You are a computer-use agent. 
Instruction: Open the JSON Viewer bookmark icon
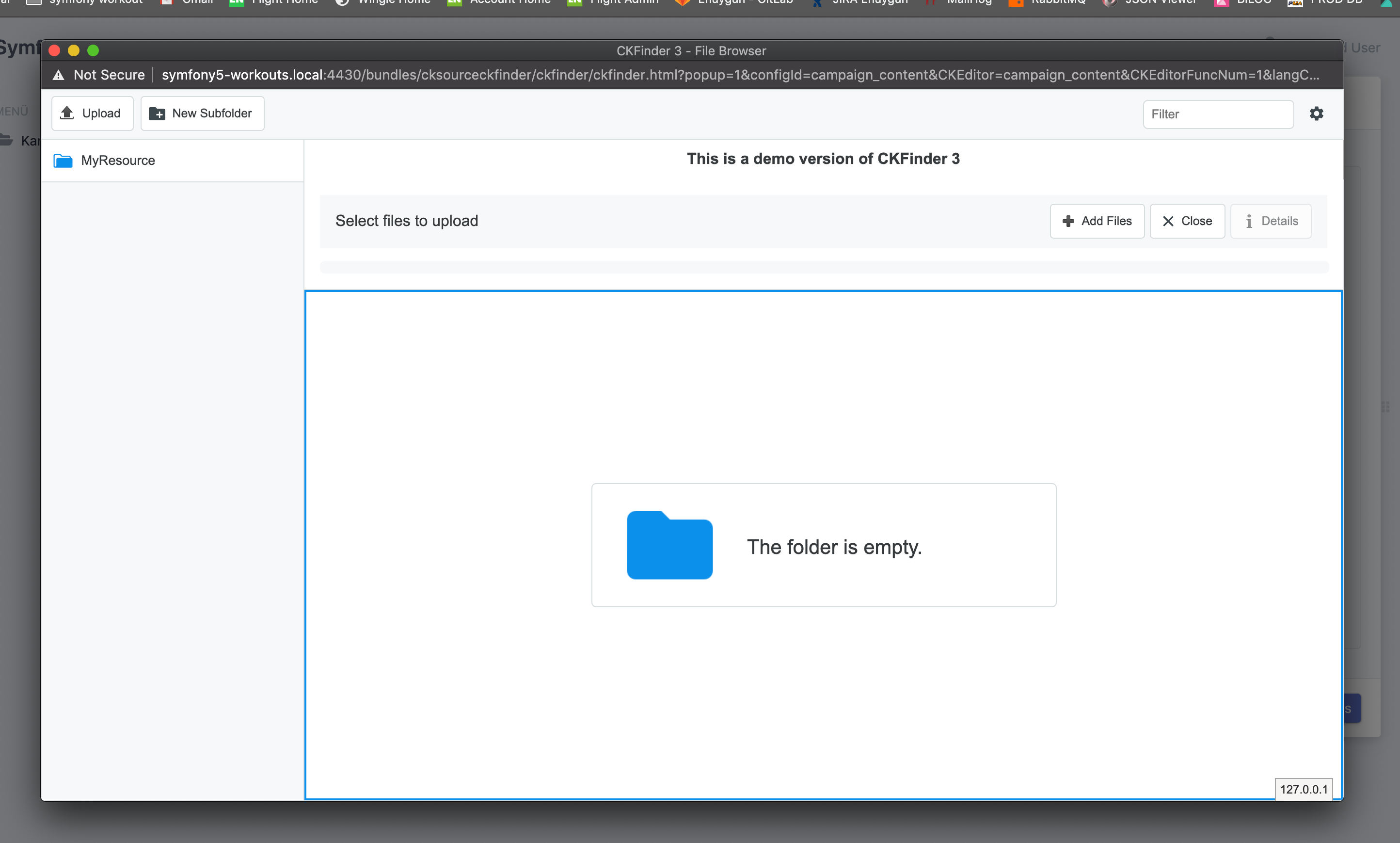coord(1108,2)
